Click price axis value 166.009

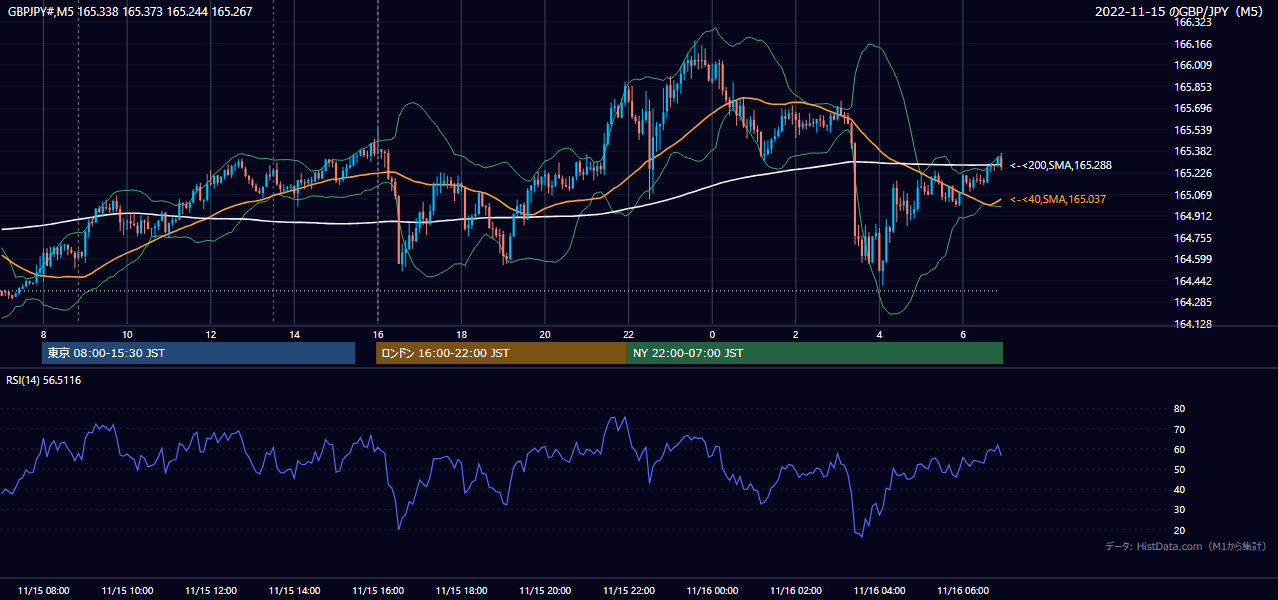[1193, 65]
